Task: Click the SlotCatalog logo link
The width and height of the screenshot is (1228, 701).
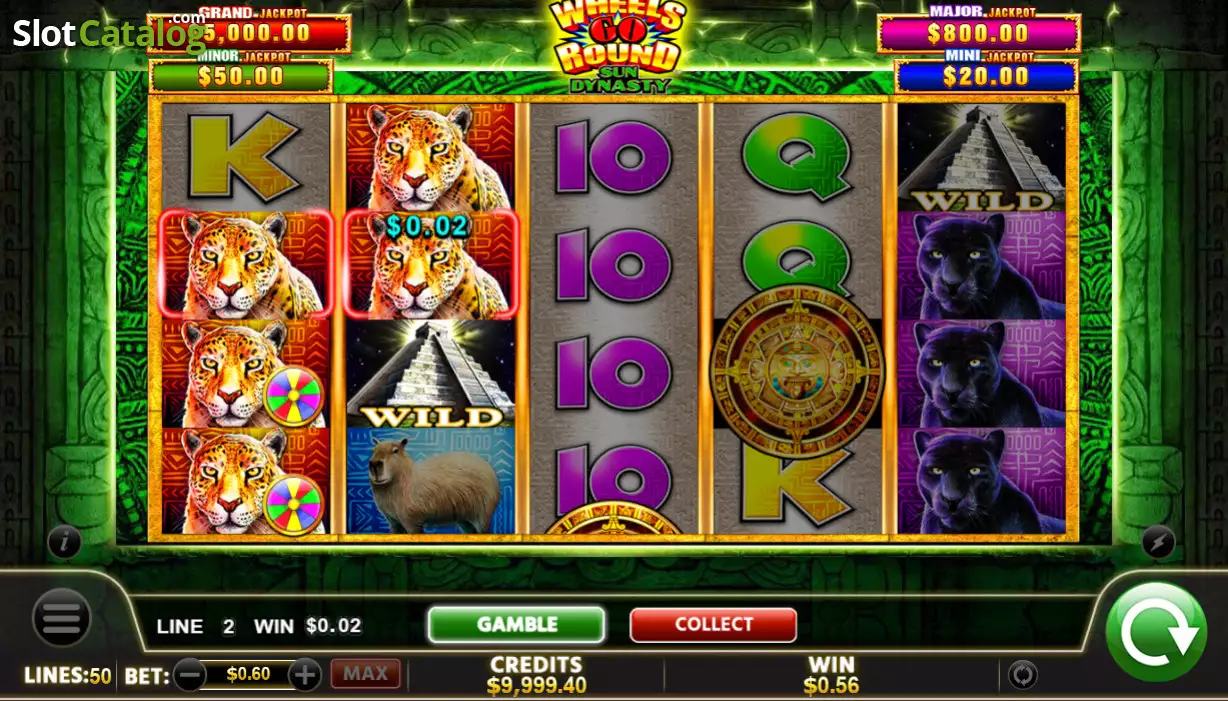Action: pos(108,33)
